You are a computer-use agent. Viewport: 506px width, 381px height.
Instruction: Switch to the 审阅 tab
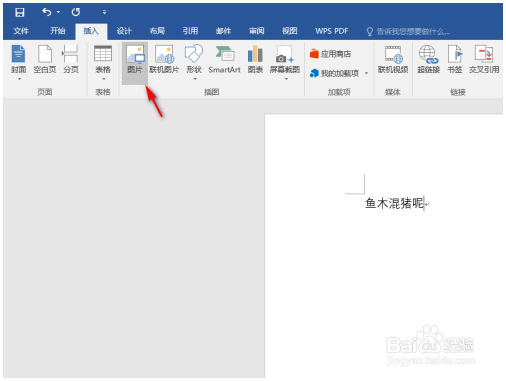[256, 31]
